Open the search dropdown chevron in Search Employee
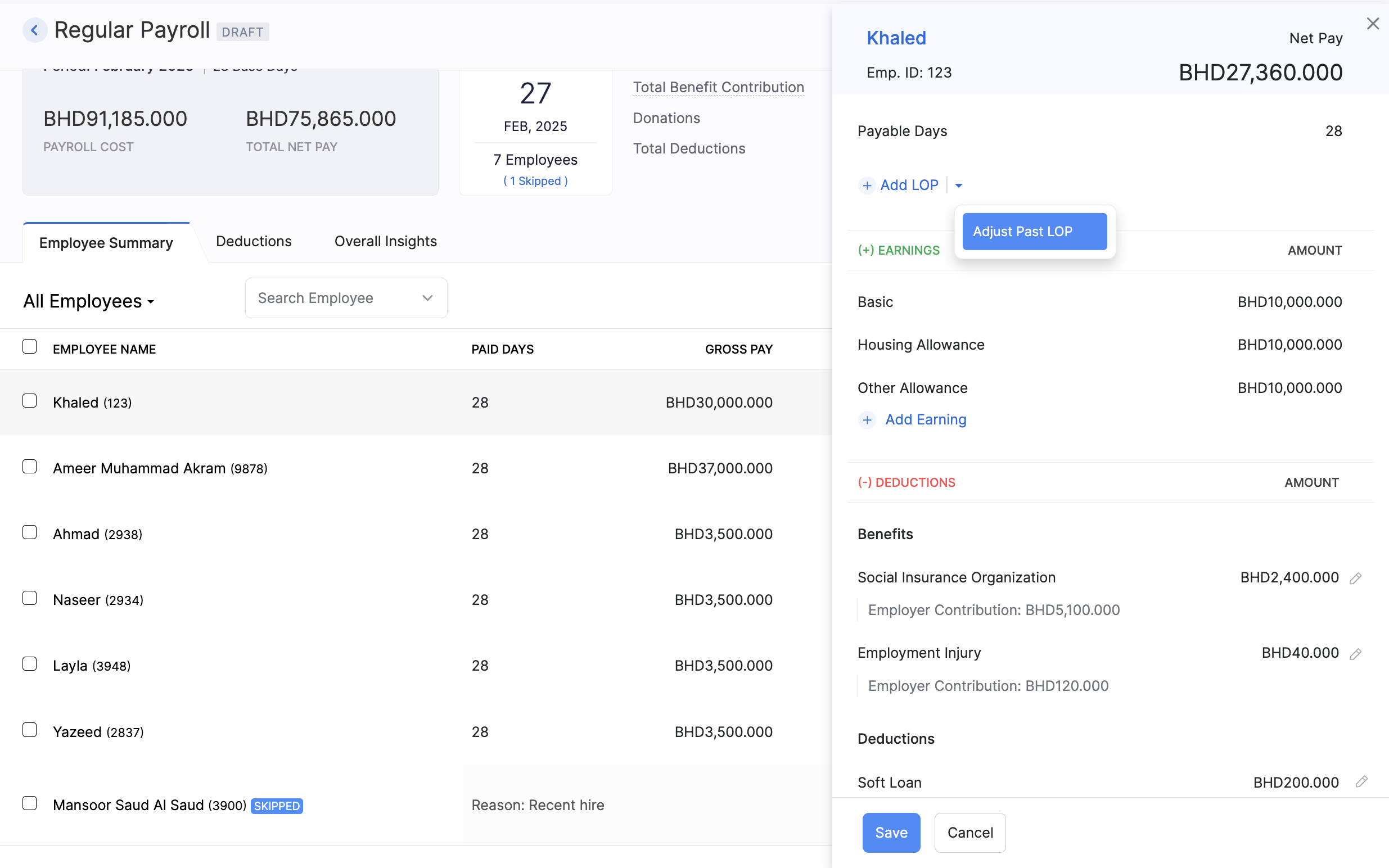The width and height of the screenshot is (1389, 868). tap(427, 298)
